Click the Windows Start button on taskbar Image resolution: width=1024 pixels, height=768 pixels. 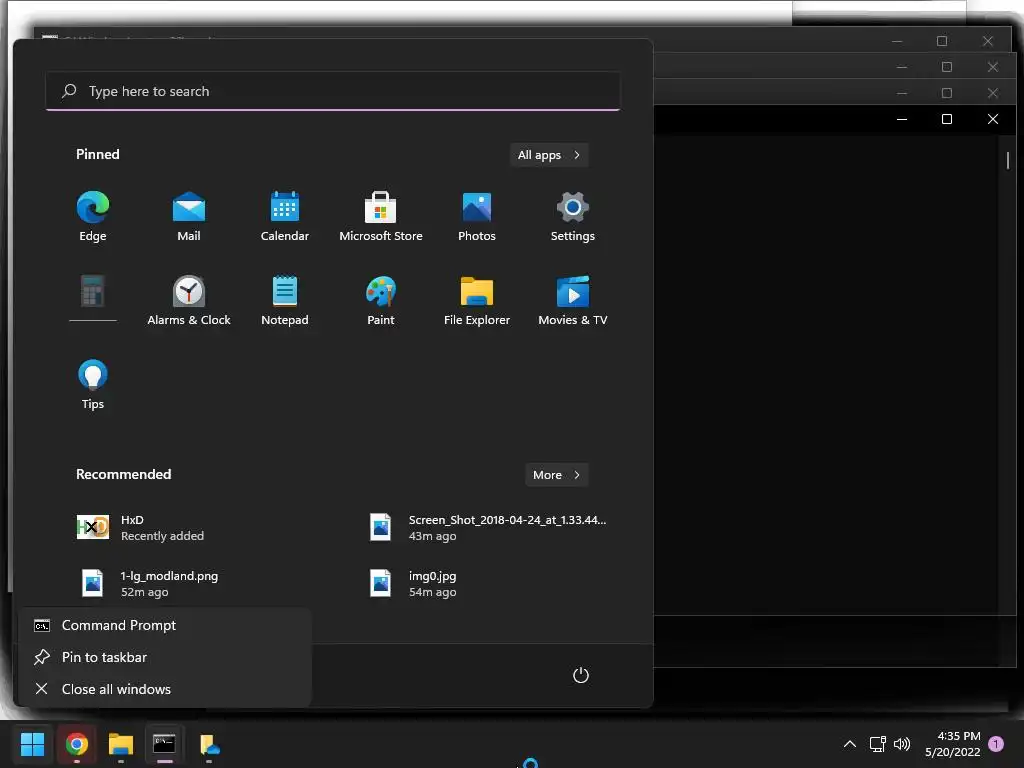[x=32, y=744]
